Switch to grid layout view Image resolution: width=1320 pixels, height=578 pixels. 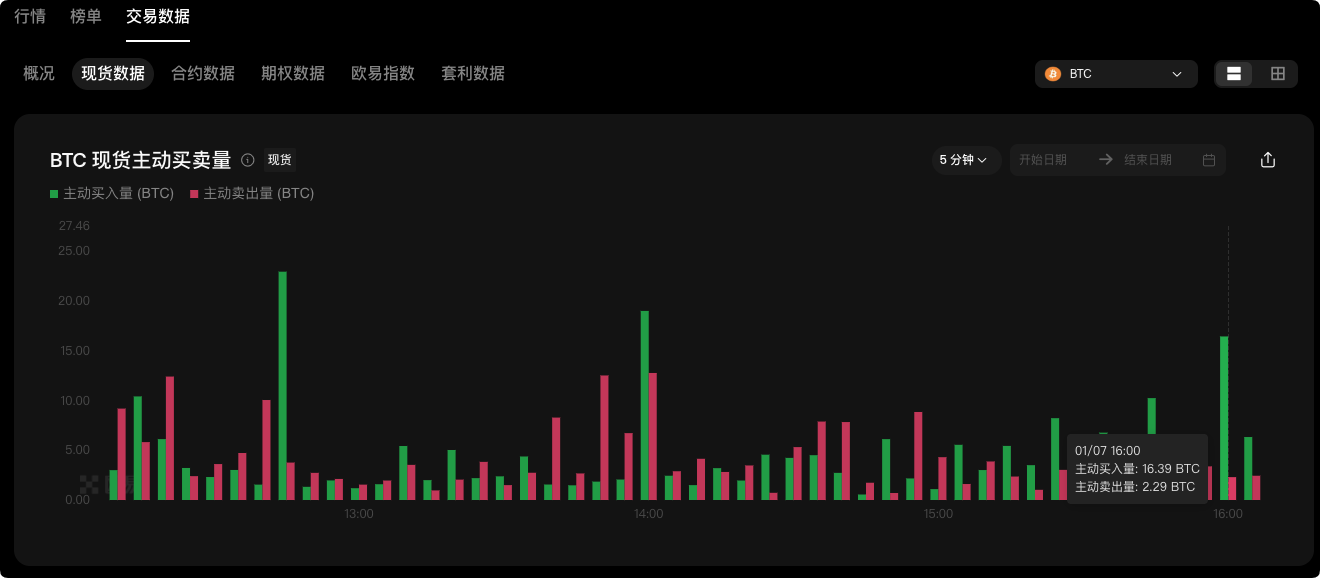1277,74
